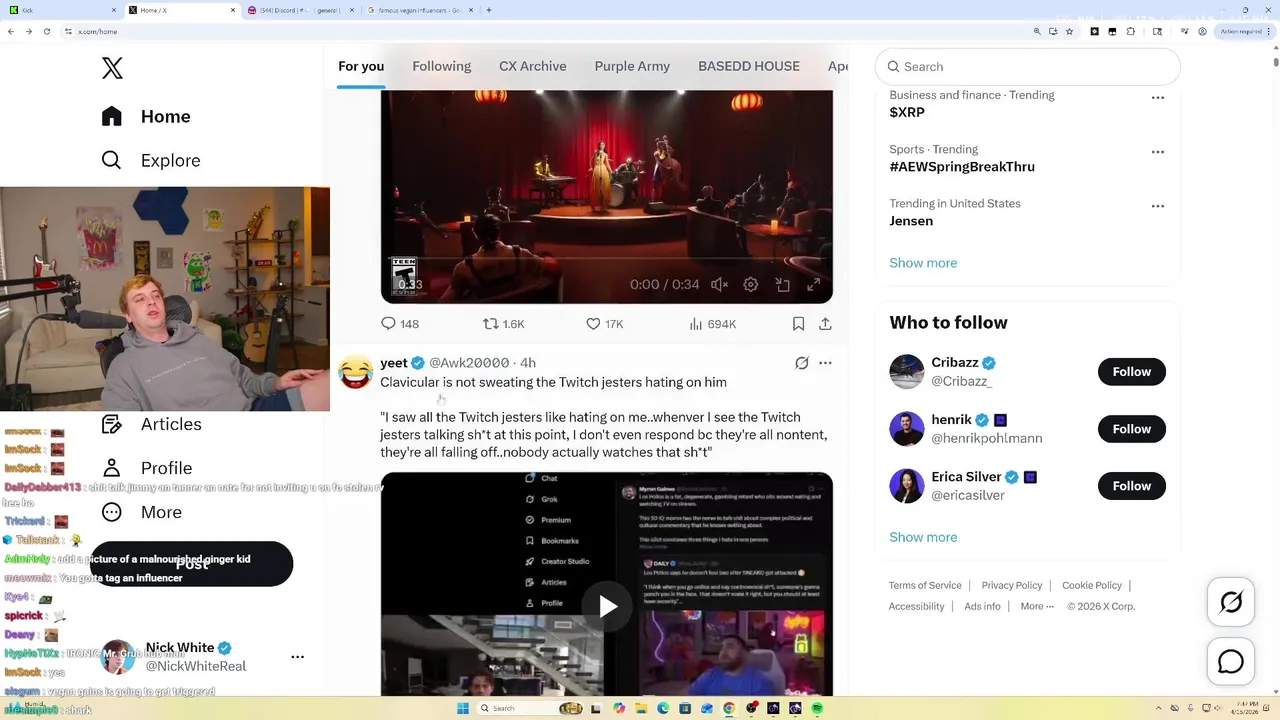Open Ads info footer link
The image size is (1280, 720).
tap(982, 607)
